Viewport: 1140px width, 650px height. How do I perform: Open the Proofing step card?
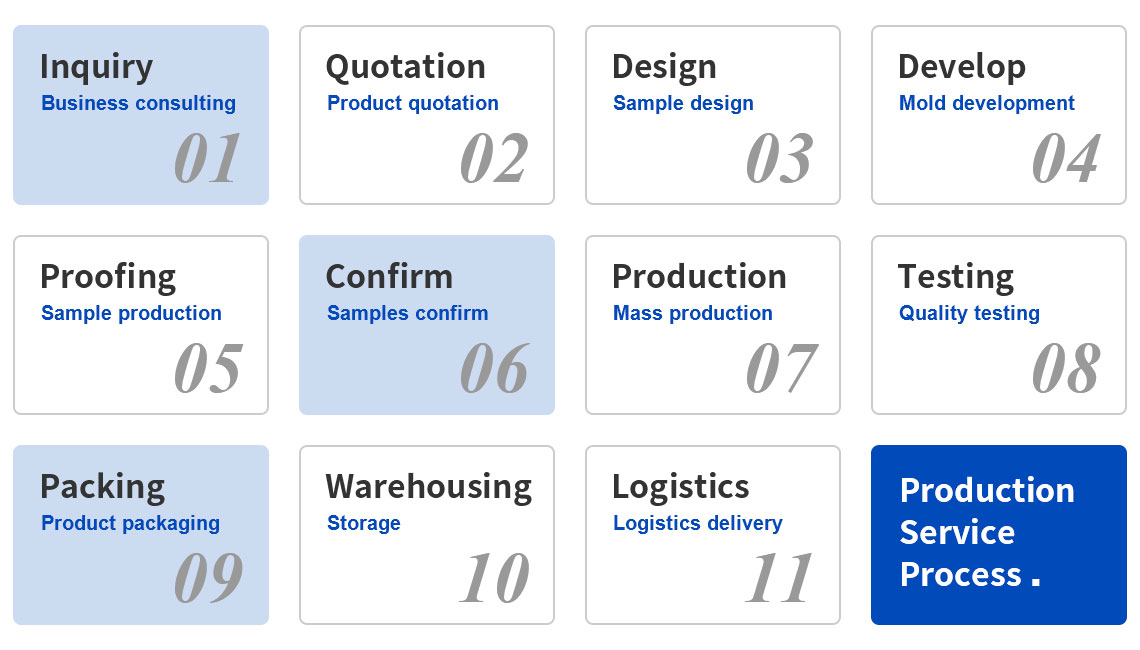141,325
